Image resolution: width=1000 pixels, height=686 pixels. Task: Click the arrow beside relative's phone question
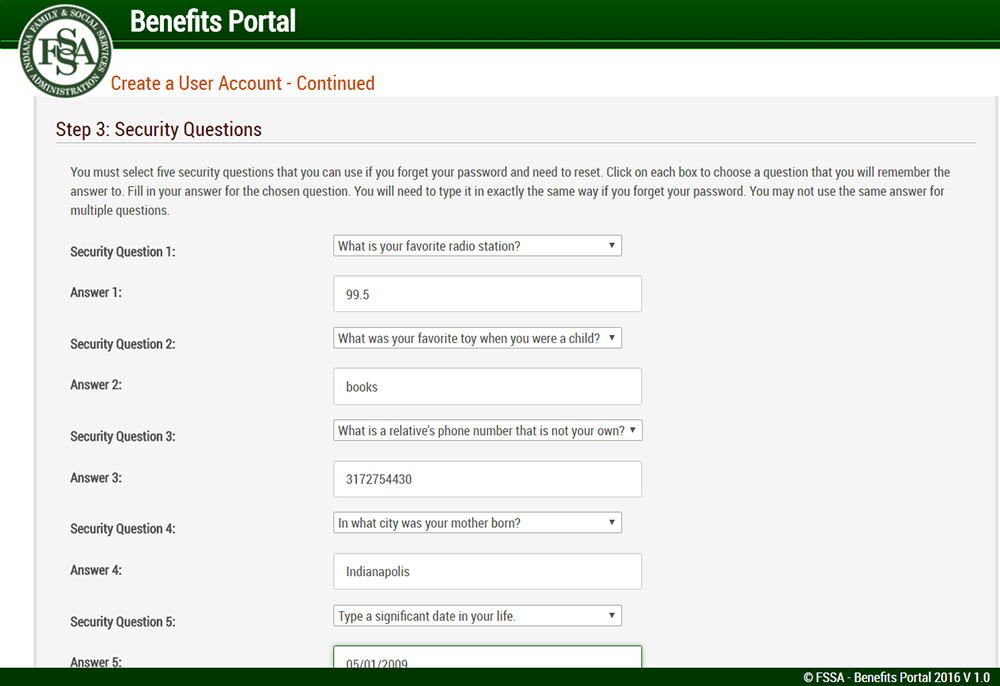633,430
